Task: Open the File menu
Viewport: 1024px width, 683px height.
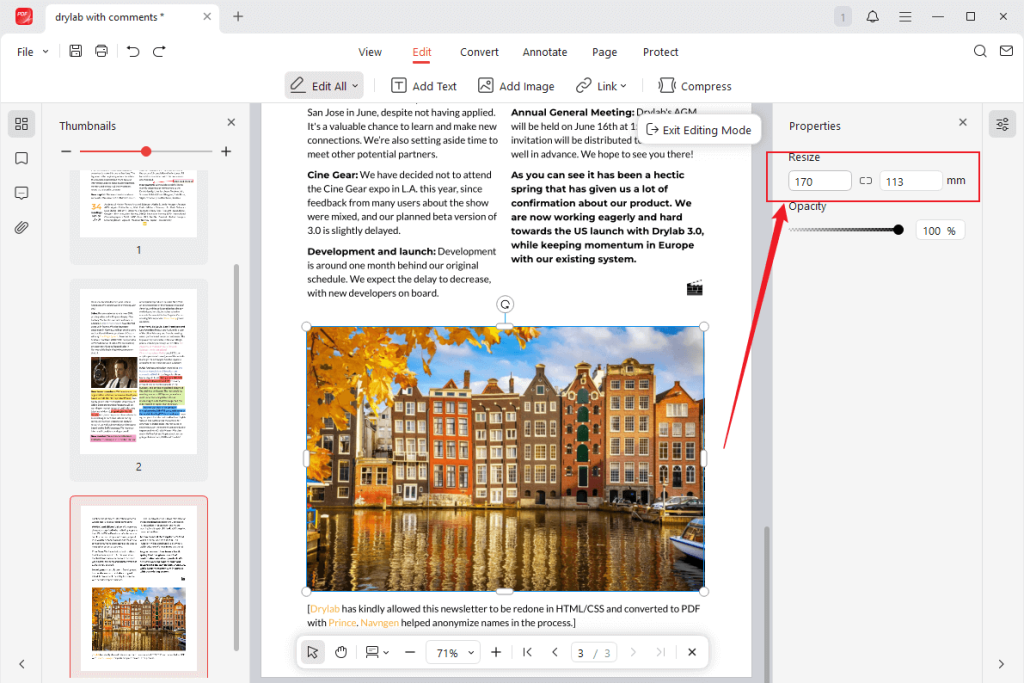Action: 26,51
